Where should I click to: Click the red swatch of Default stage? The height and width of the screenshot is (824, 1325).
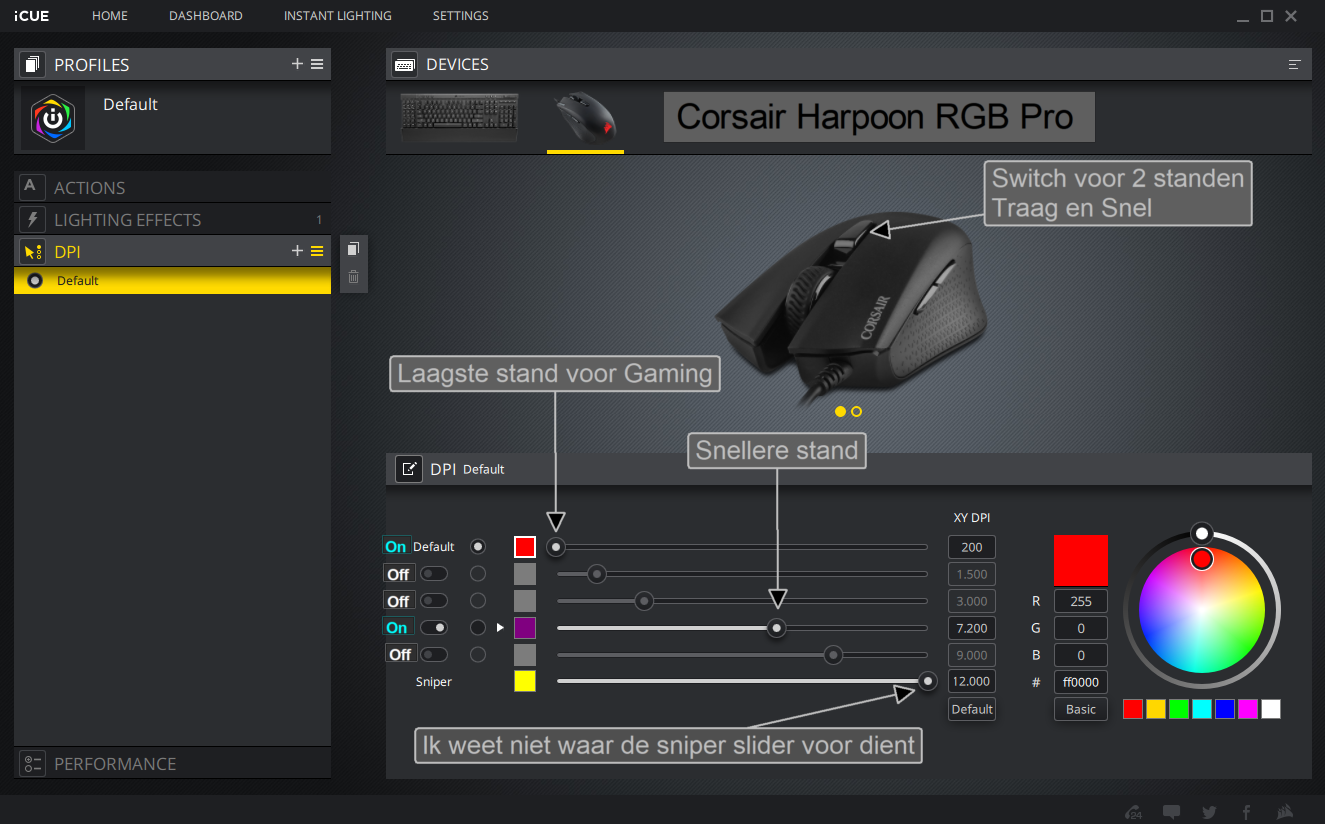525,547
